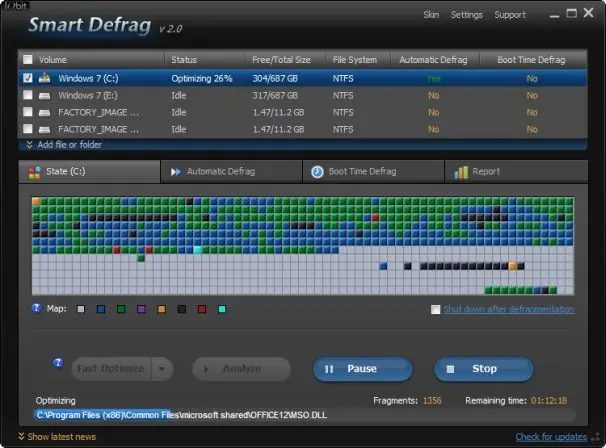Click the purple Map legend swatch
The height and width of the screenshot is (448, 606).
click(x=141, y=309)
